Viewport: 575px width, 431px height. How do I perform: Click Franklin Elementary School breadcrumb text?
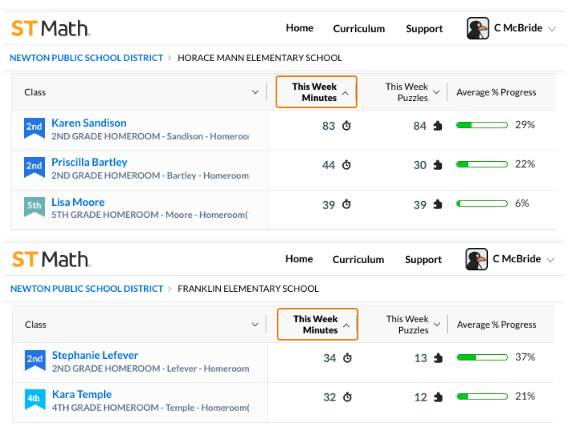(x=248, y=289)
